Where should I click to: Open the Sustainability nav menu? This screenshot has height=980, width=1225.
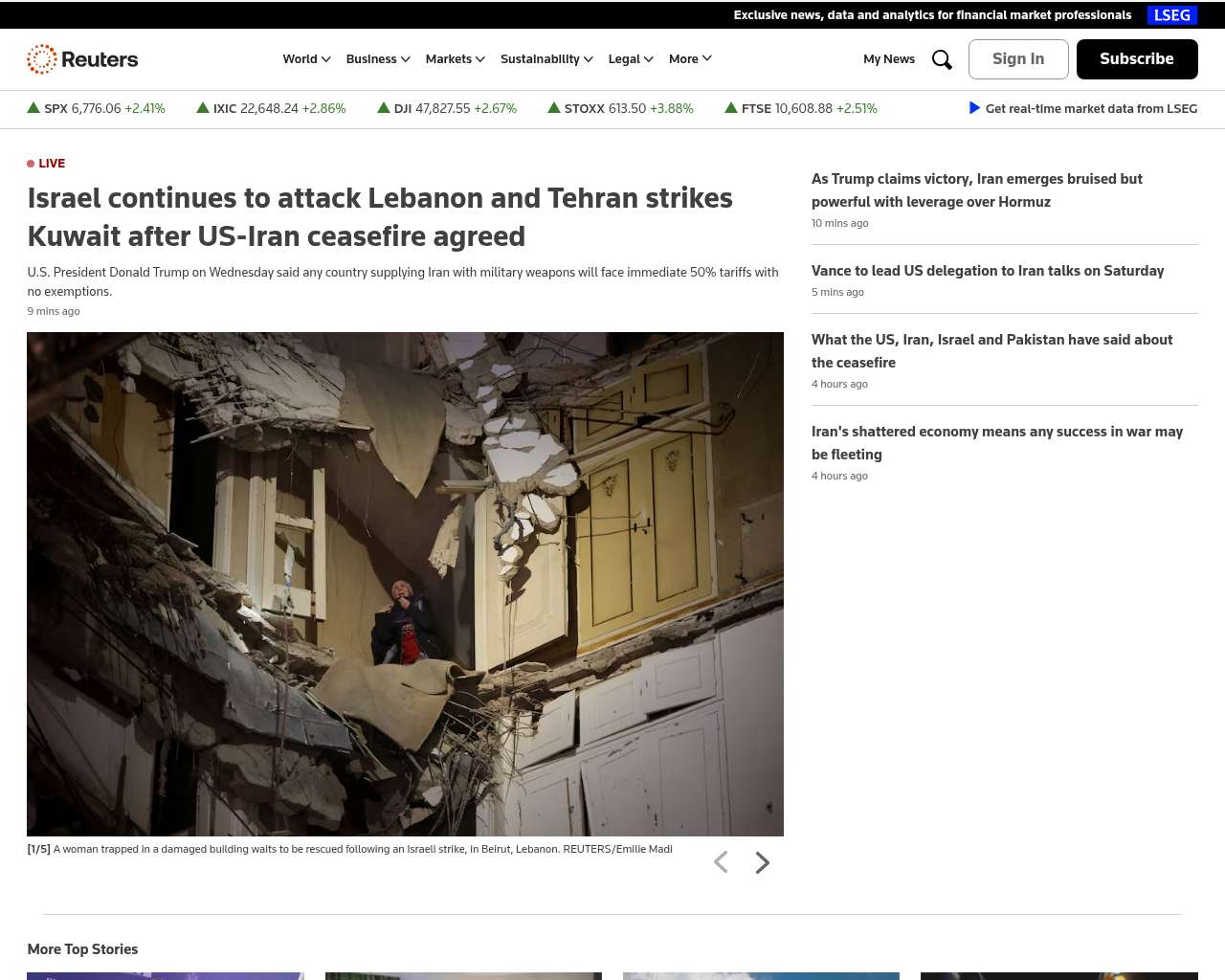click(546, 59)
